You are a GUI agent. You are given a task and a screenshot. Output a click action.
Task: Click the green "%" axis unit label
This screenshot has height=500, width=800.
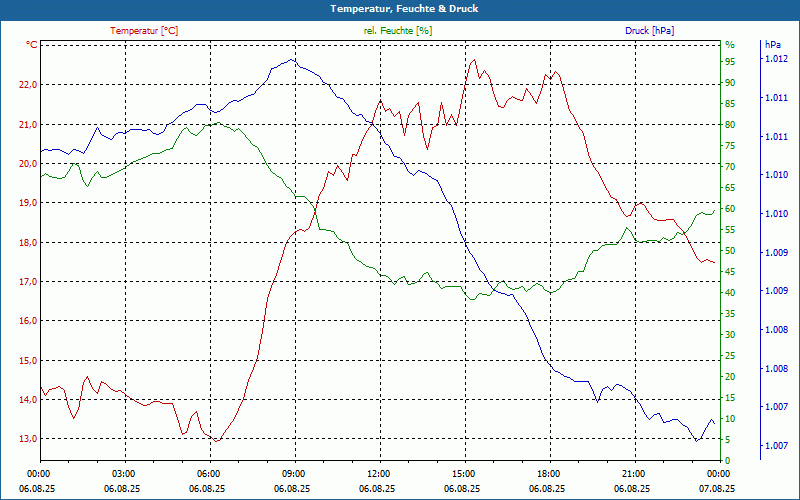click(x=730, y=45)
